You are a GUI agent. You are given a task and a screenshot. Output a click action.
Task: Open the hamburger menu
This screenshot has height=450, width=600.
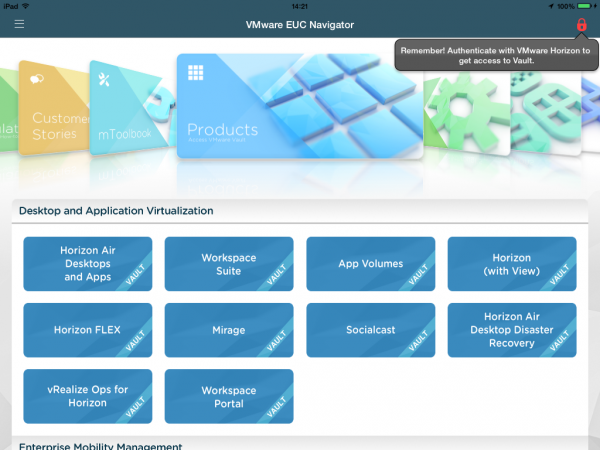tap(19, 24)
